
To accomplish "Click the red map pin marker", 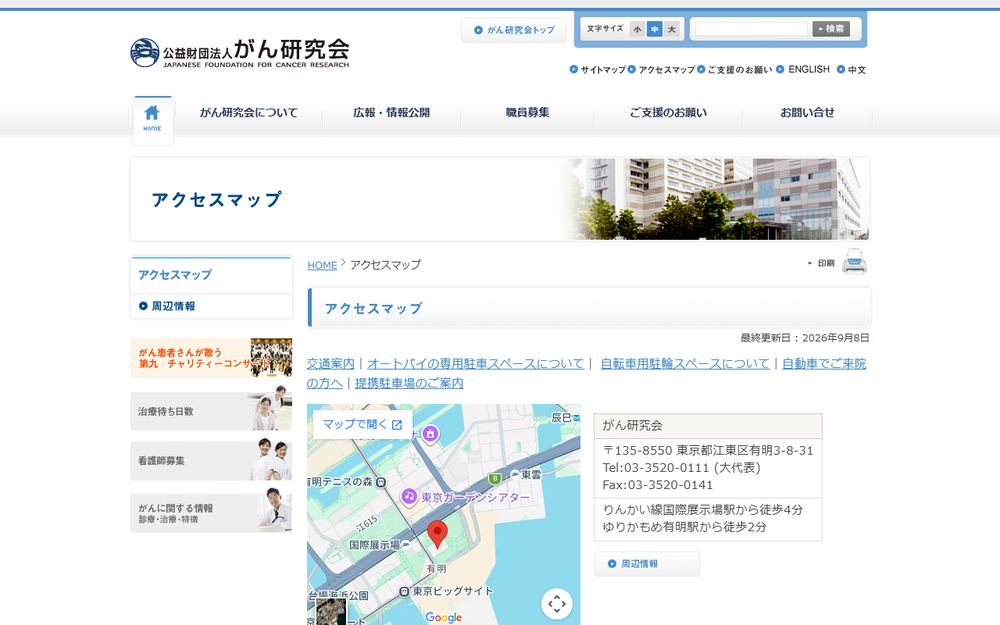I will click(437, 534).
